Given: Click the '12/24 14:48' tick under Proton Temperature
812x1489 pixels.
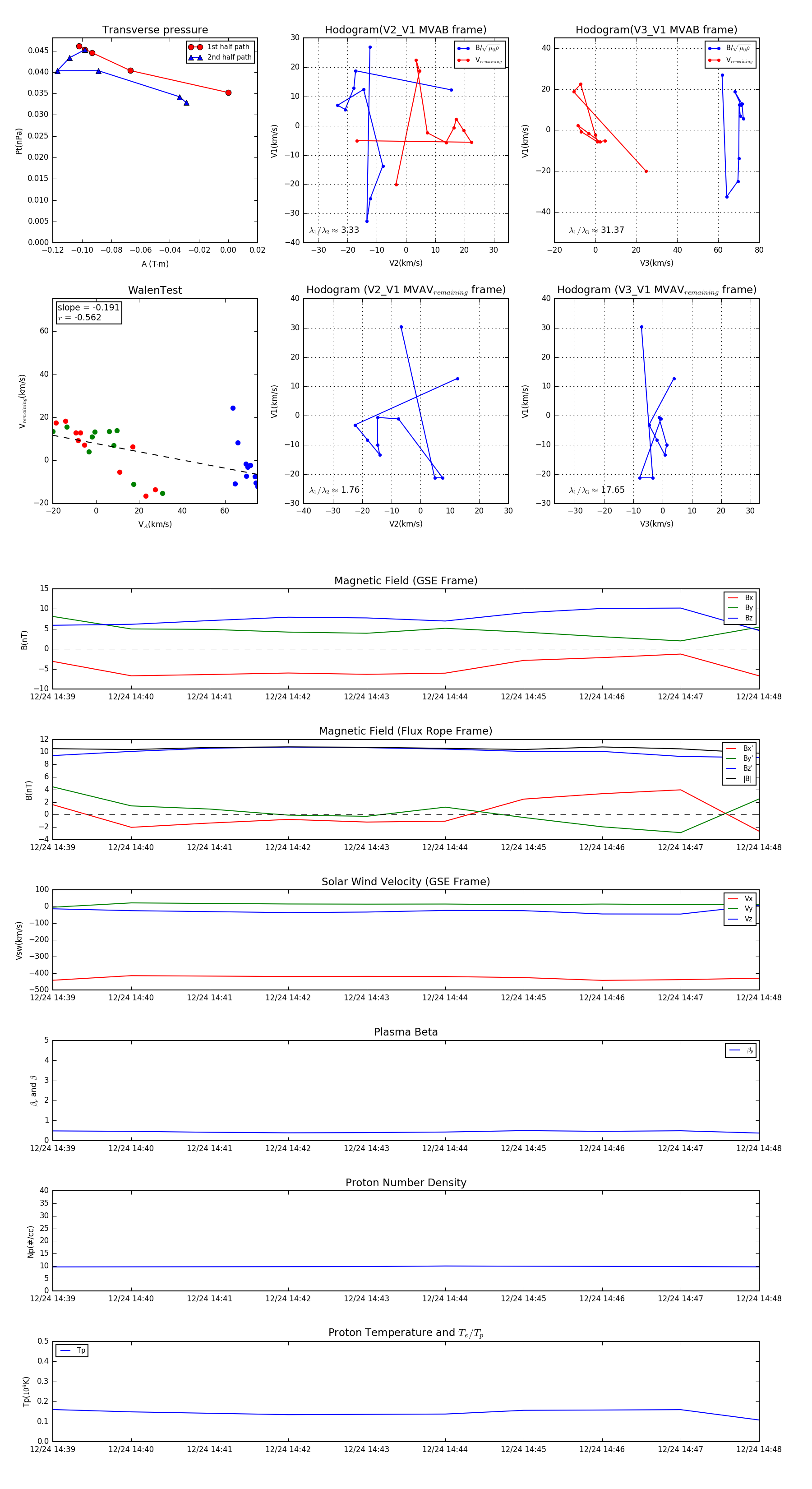Looking at the screenshot, I should click(759, 1450).
